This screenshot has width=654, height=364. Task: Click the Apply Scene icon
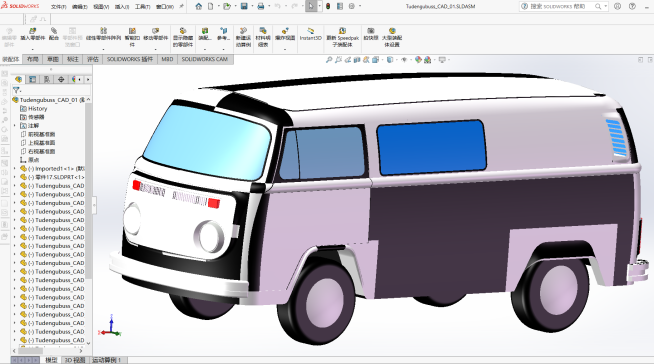(428, 60)
